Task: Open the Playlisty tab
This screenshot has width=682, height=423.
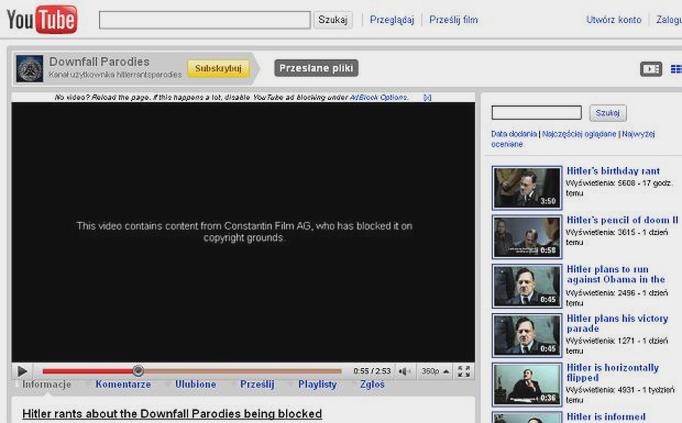Action: 317,385
